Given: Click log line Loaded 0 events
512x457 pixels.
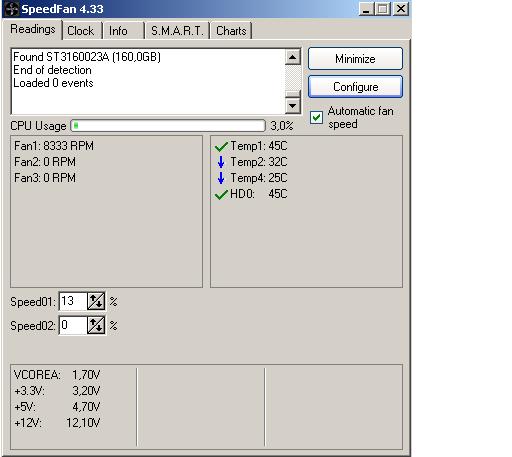Looking at the screenshot, I should click(53, 83).
